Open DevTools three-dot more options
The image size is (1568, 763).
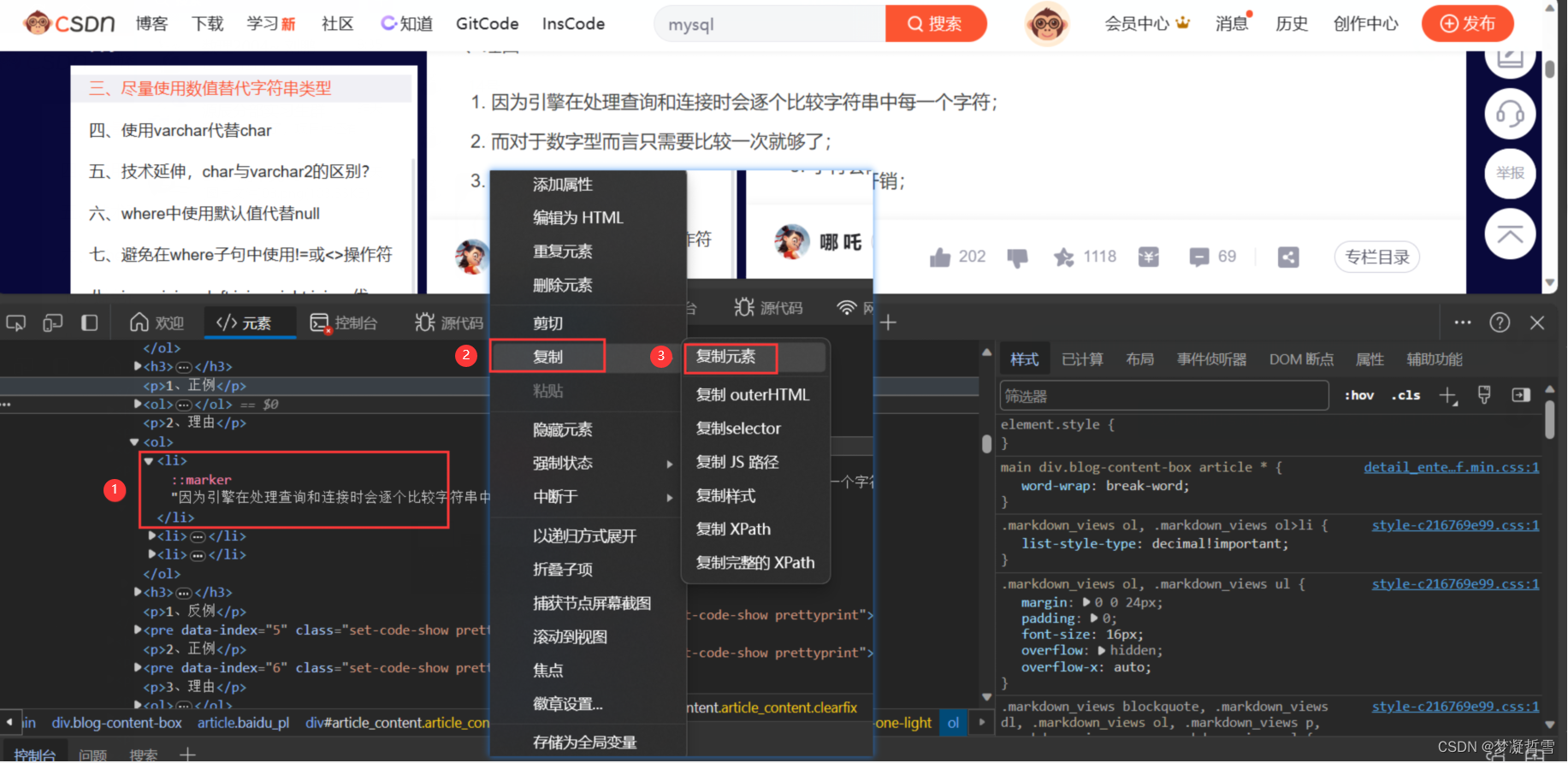(1463, 322)
